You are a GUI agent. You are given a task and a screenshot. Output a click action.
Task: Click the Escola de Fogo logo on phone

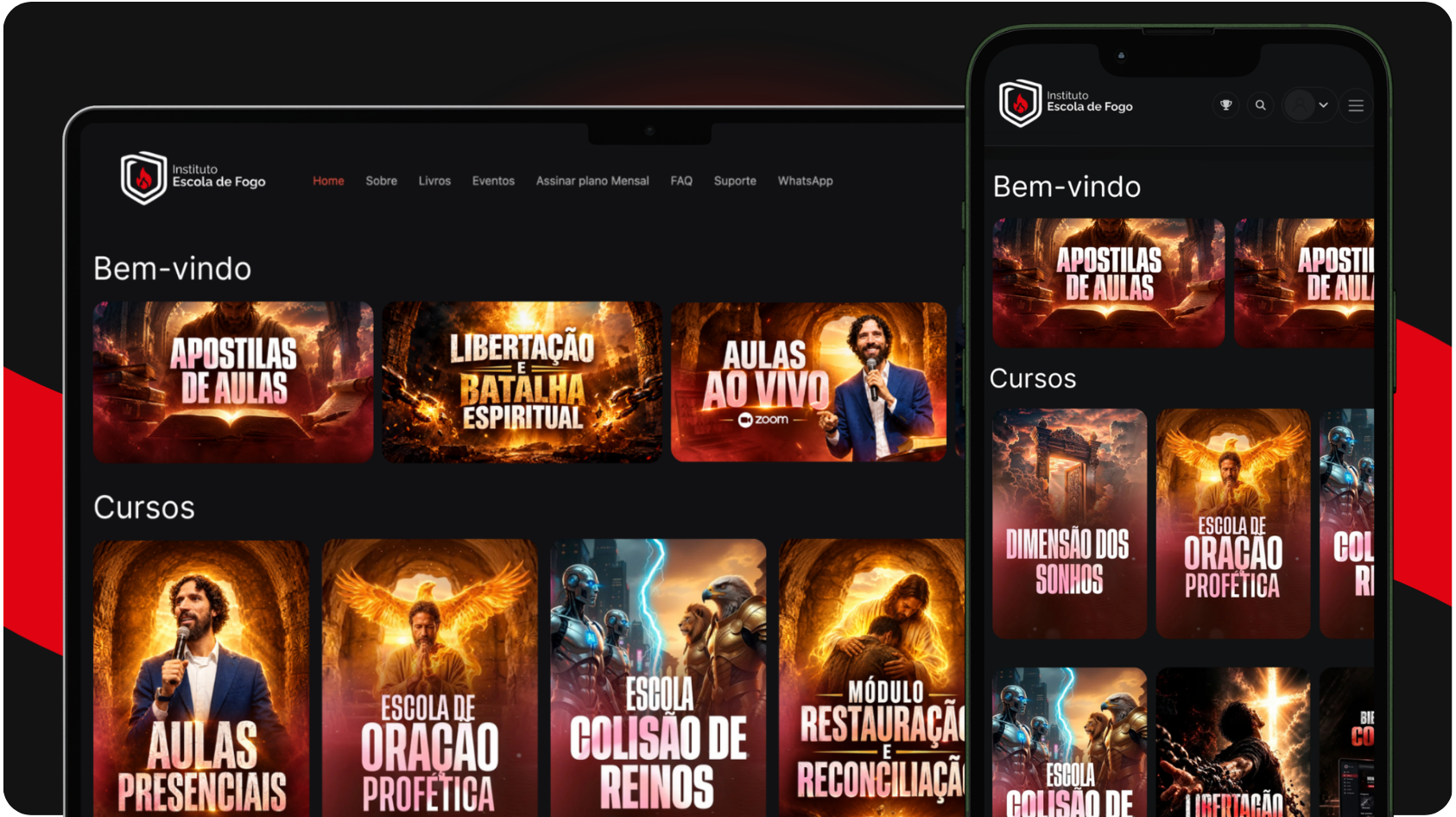(1067, 103)
